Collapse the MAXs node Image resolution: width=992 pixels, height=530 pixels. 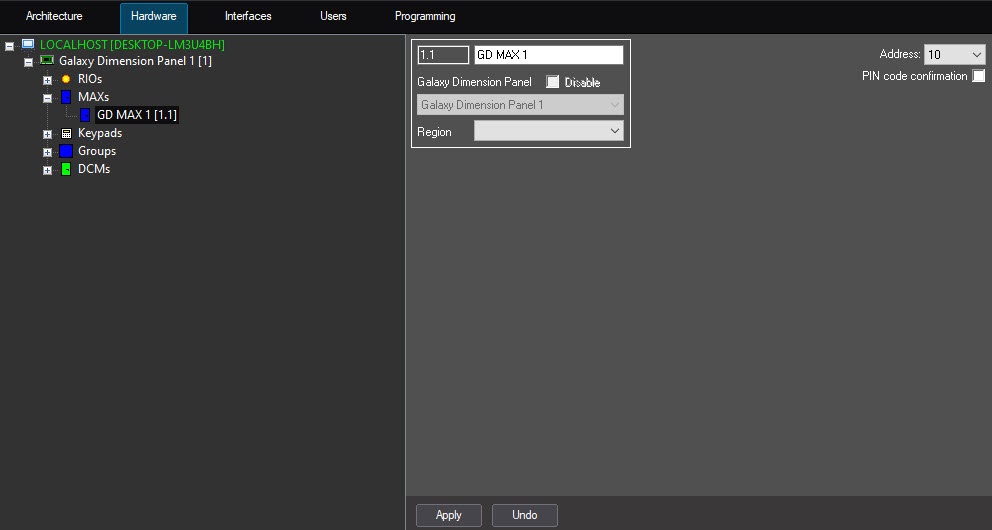pyautogui.click(x=47, y=98)
